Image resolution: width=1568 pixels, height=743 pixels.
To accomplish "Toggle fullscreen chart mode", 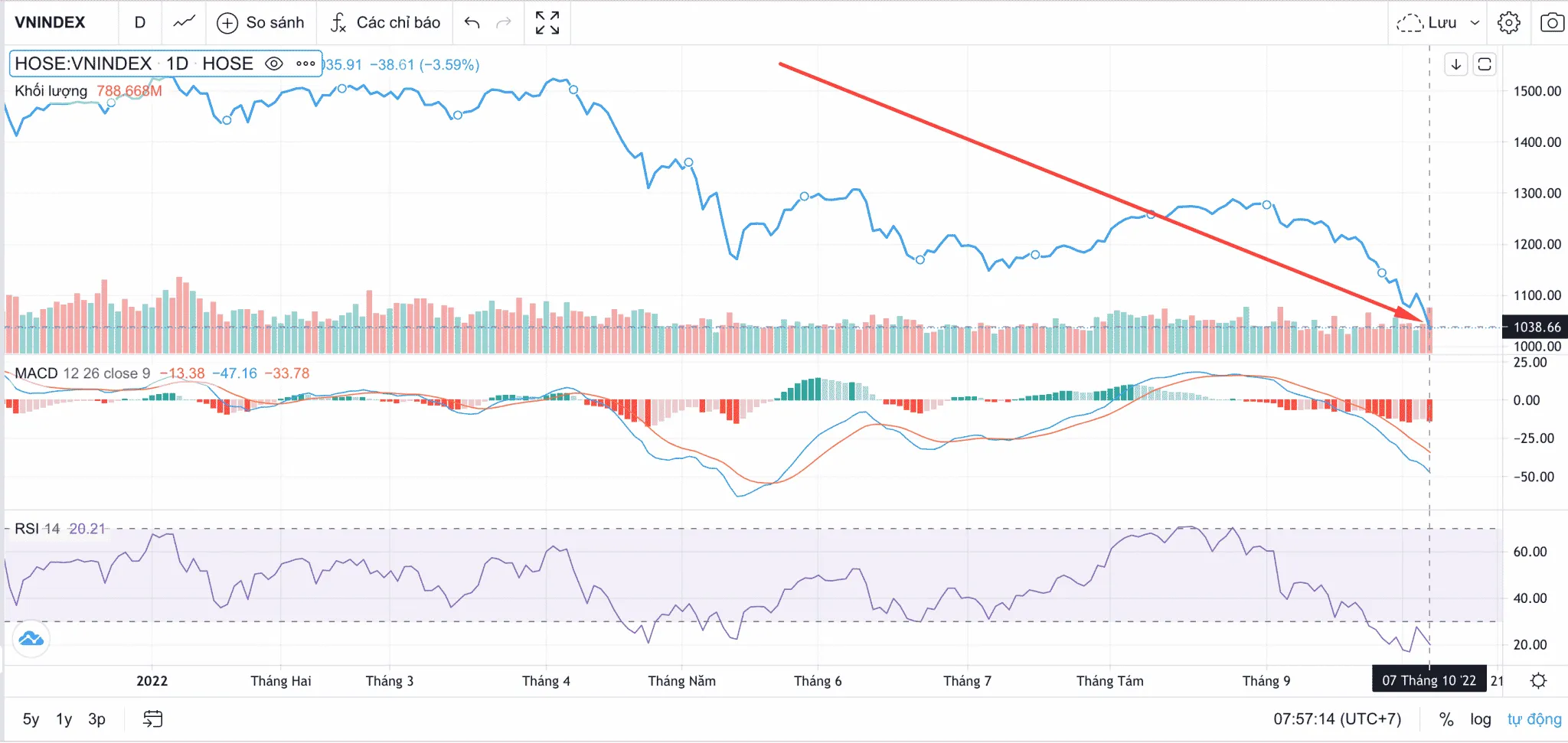I will tap(547, 23).
